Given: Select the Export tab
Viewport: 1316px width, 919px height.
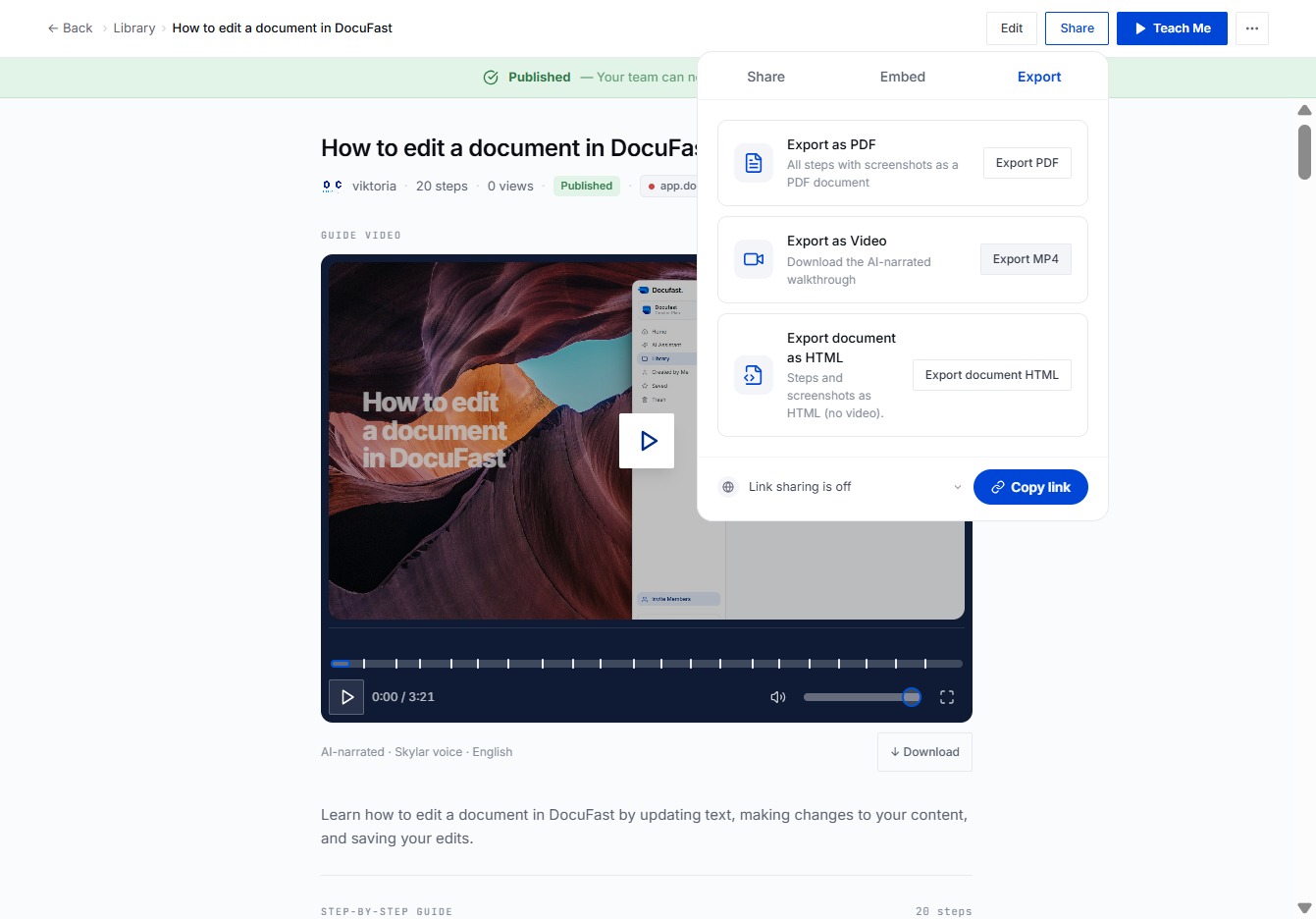Looking at the screenshot, I should 1039,77.
